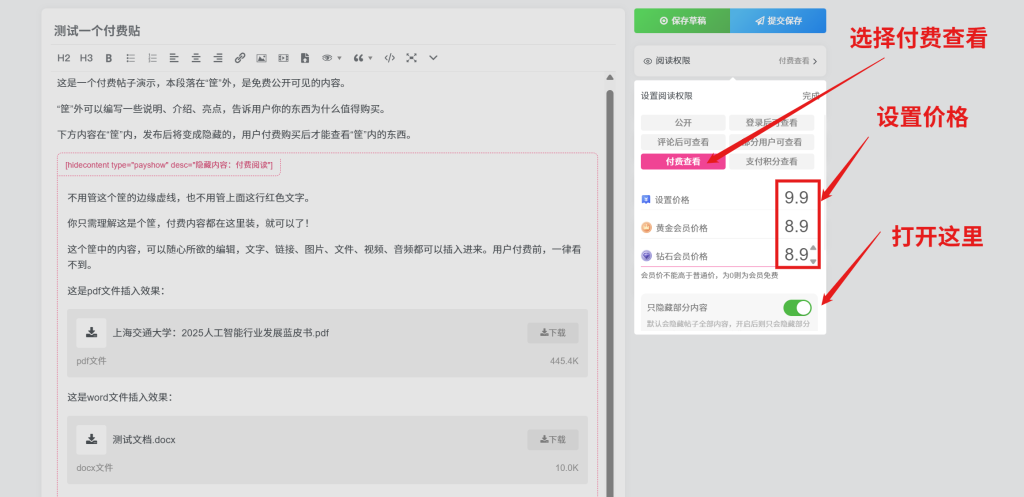Click the code block icon
Image resolution: width=1024 pixels, height=497 pixels.
[389, 58]
